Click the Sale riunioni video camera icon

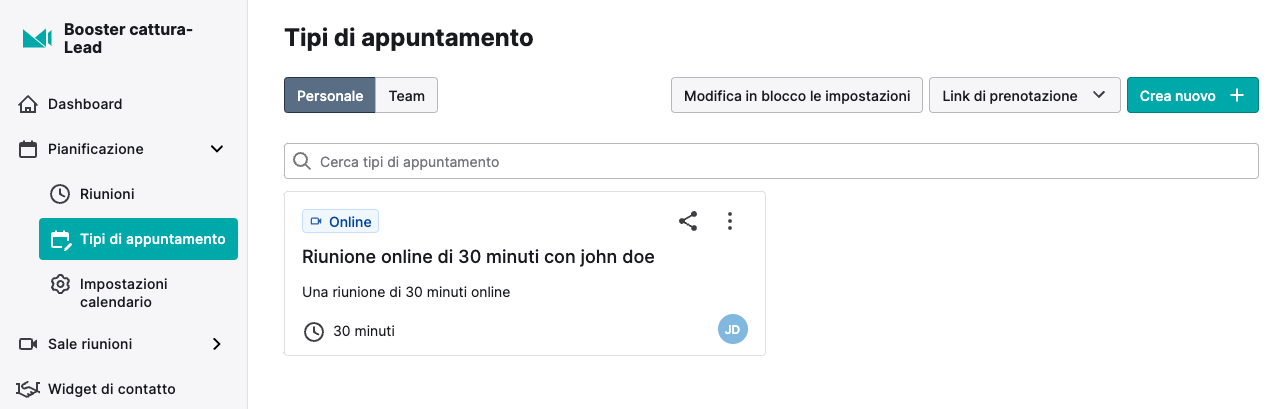coord(28,344)
